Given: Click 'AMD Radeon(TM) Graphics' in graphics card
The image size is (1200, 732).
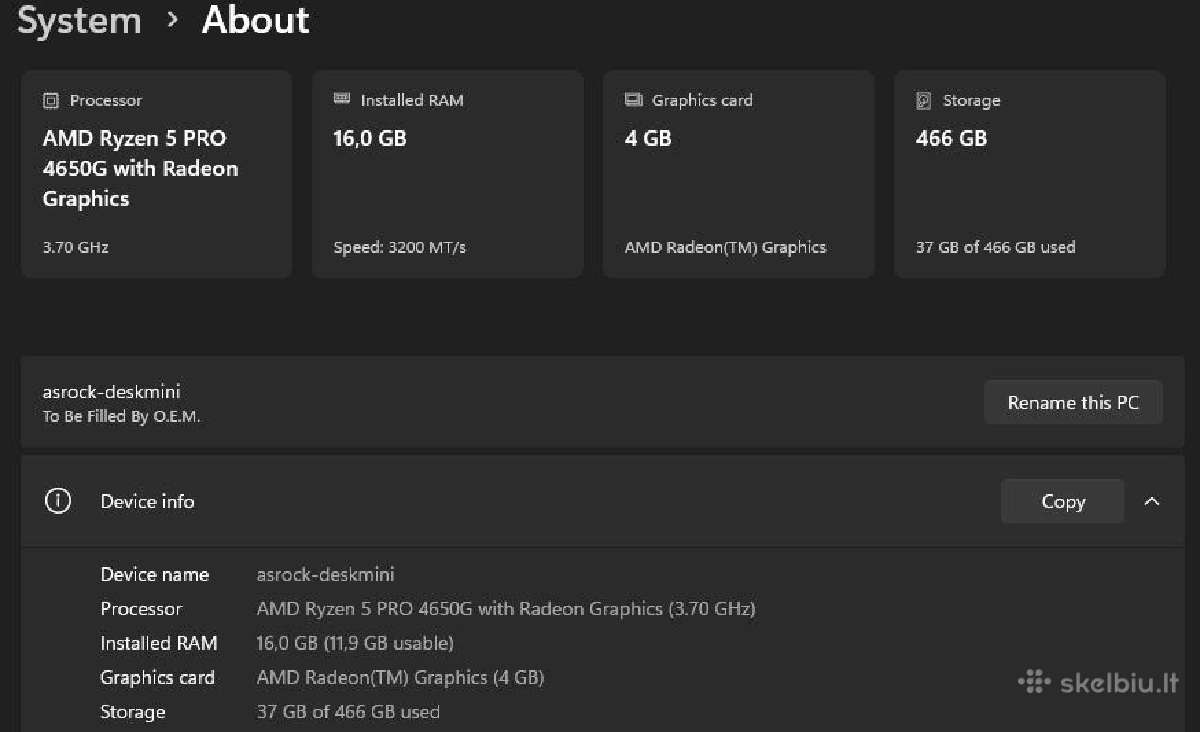Looking at the screenshot, I should [725, 247].
